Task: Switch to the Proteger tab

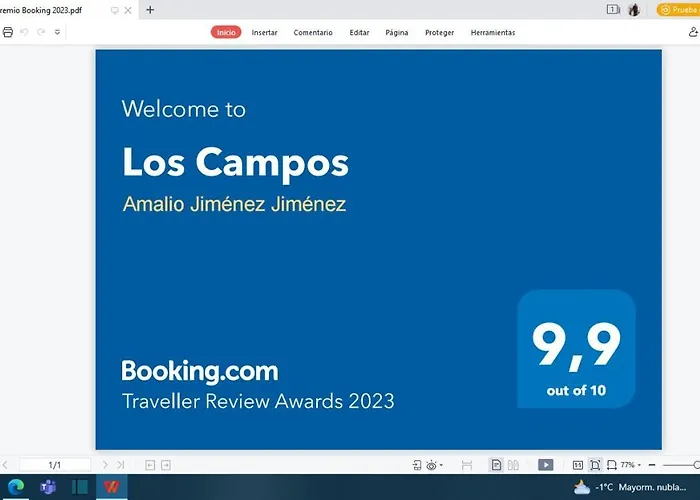Action: pos(439,32)
